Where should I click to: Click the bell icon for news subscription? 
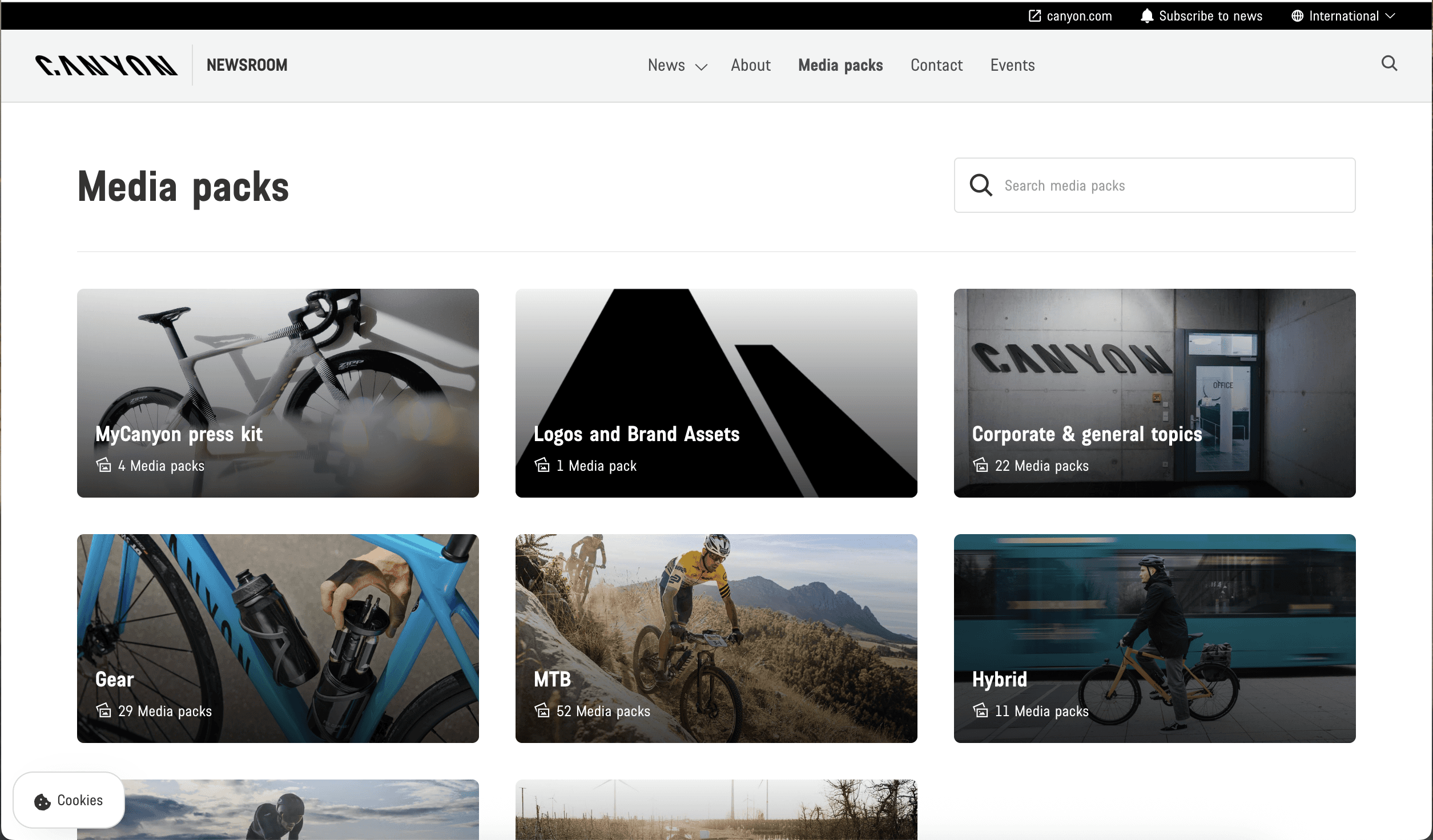pos(1146,15)
